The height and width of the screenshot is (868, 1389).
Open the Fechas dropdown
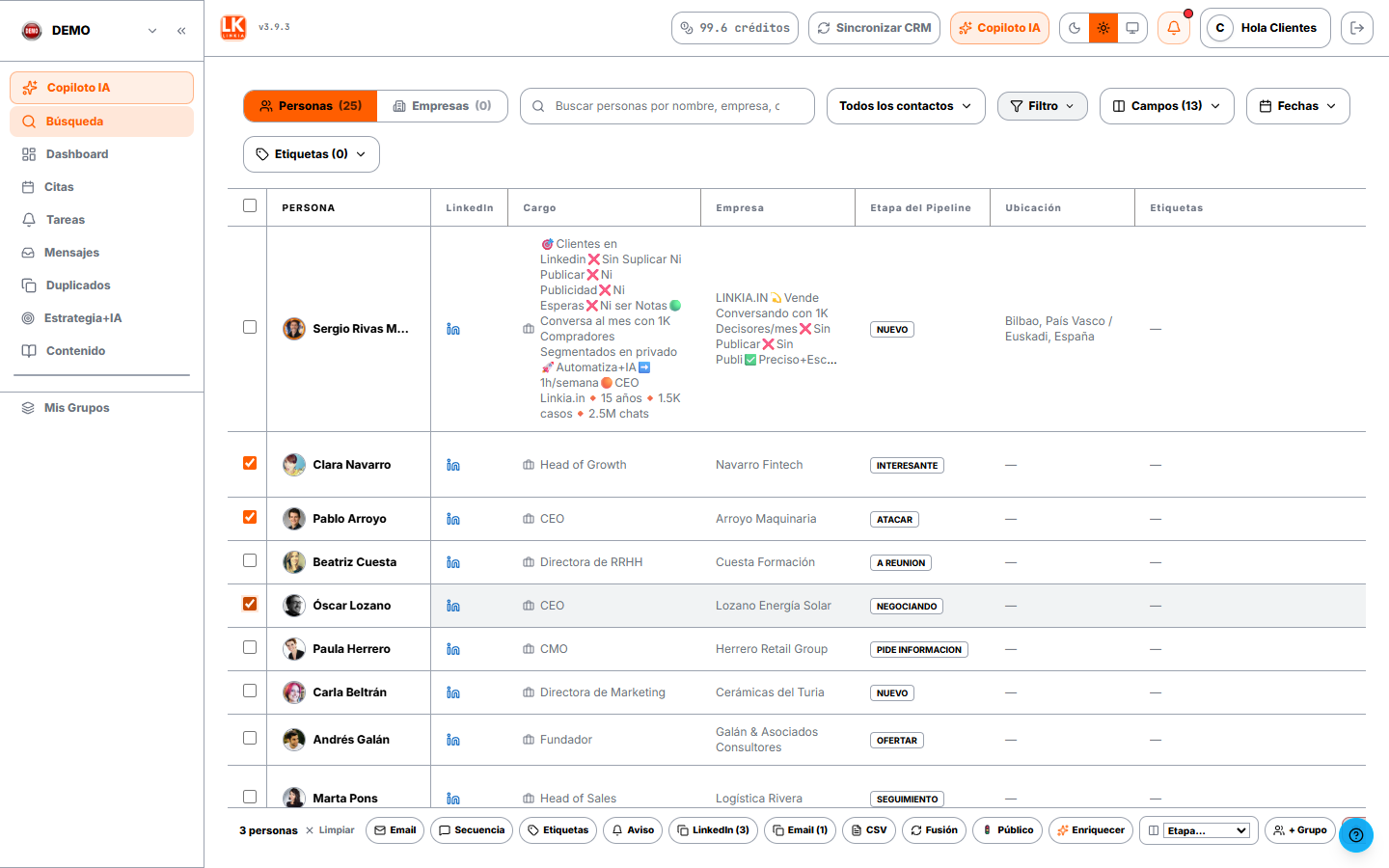[1298, 106]
